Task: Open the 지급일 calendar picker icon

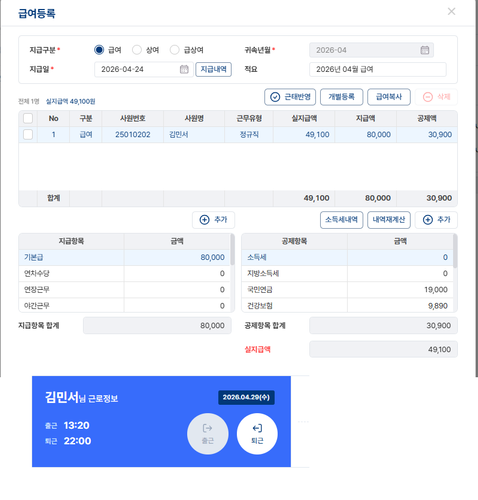Action: tap(184, 69)
